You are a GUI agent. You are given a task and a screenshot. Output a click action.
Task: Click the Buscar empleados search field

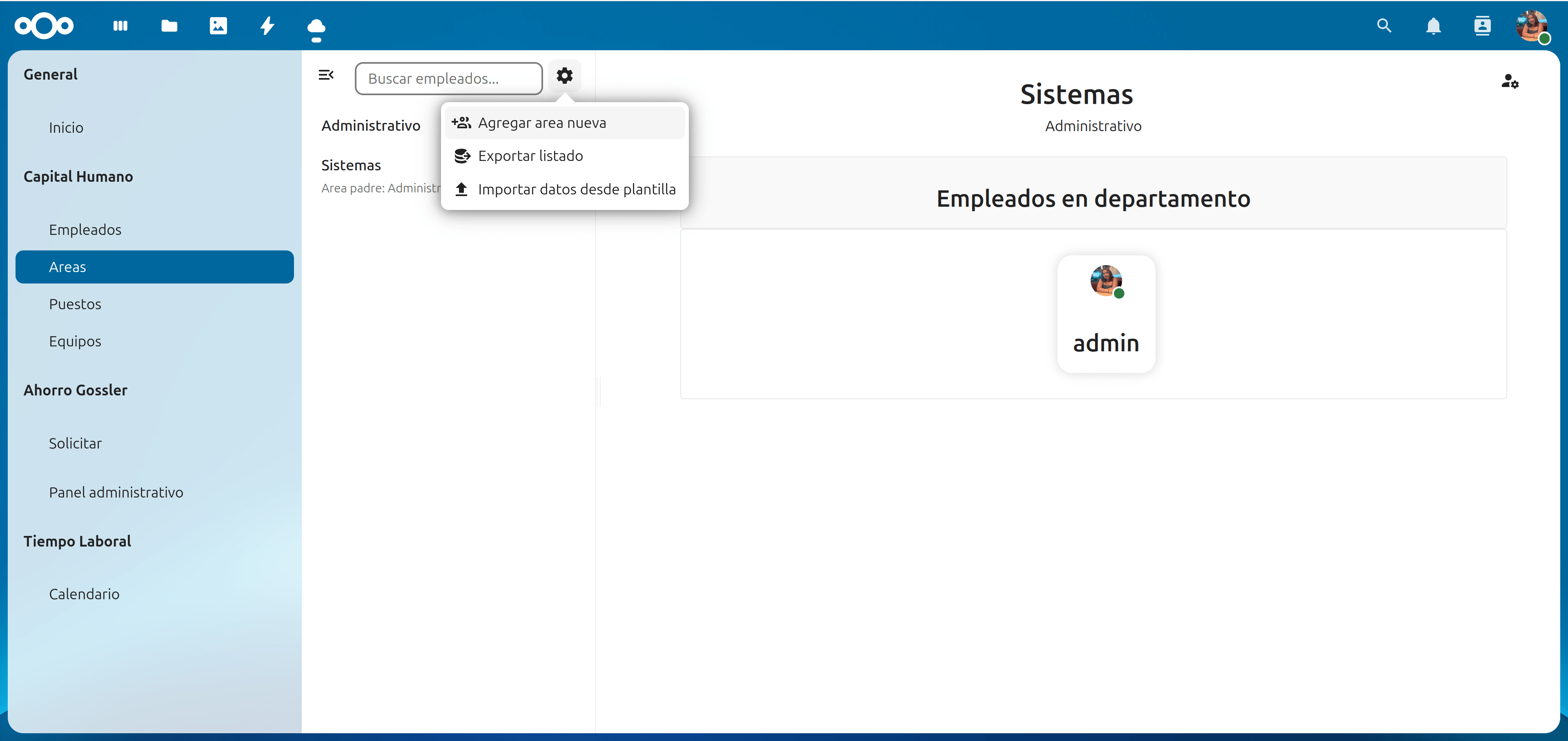[449, 78]
